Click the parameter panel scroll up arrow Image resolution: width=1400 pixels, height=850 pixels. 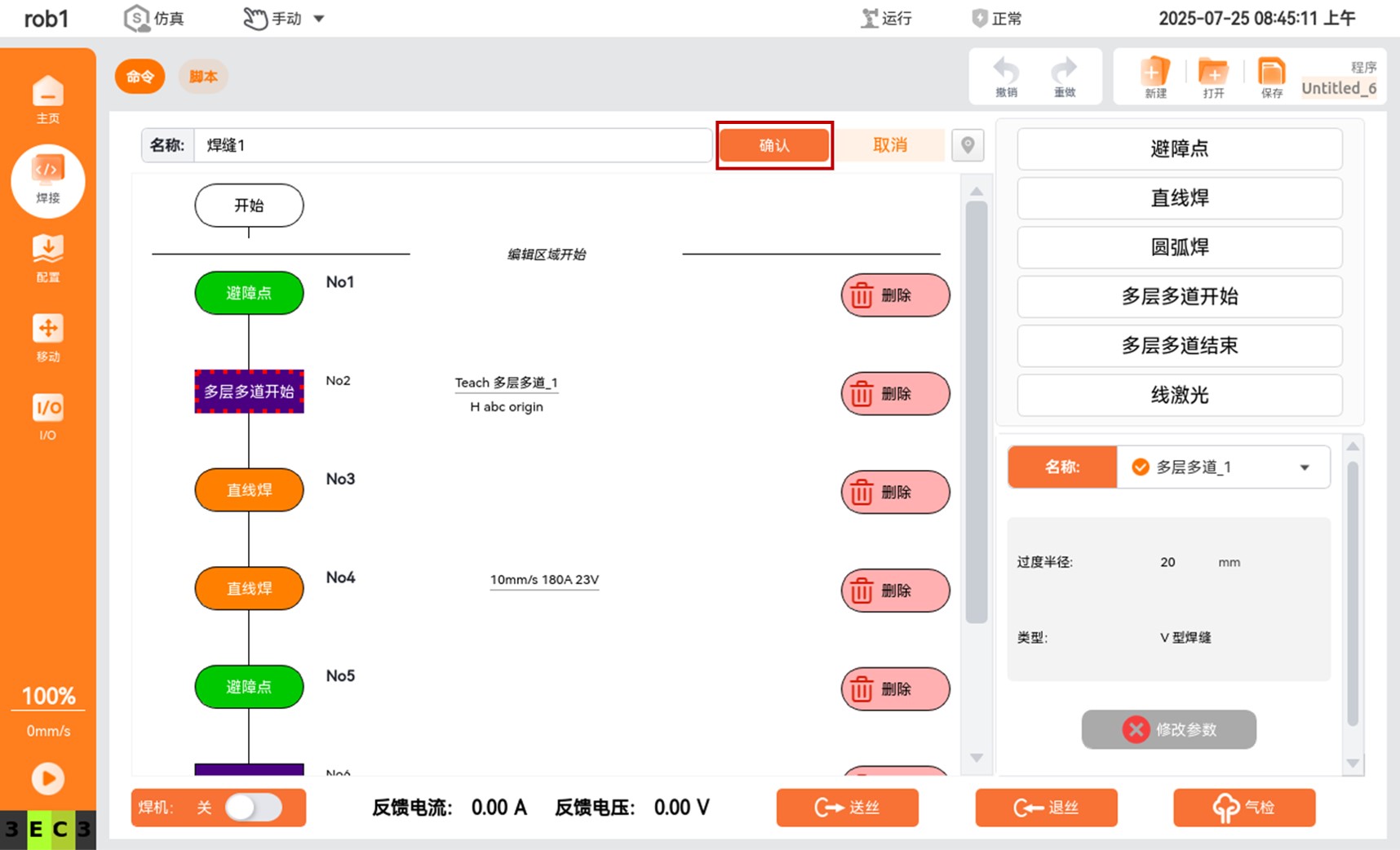point(1353,446)
